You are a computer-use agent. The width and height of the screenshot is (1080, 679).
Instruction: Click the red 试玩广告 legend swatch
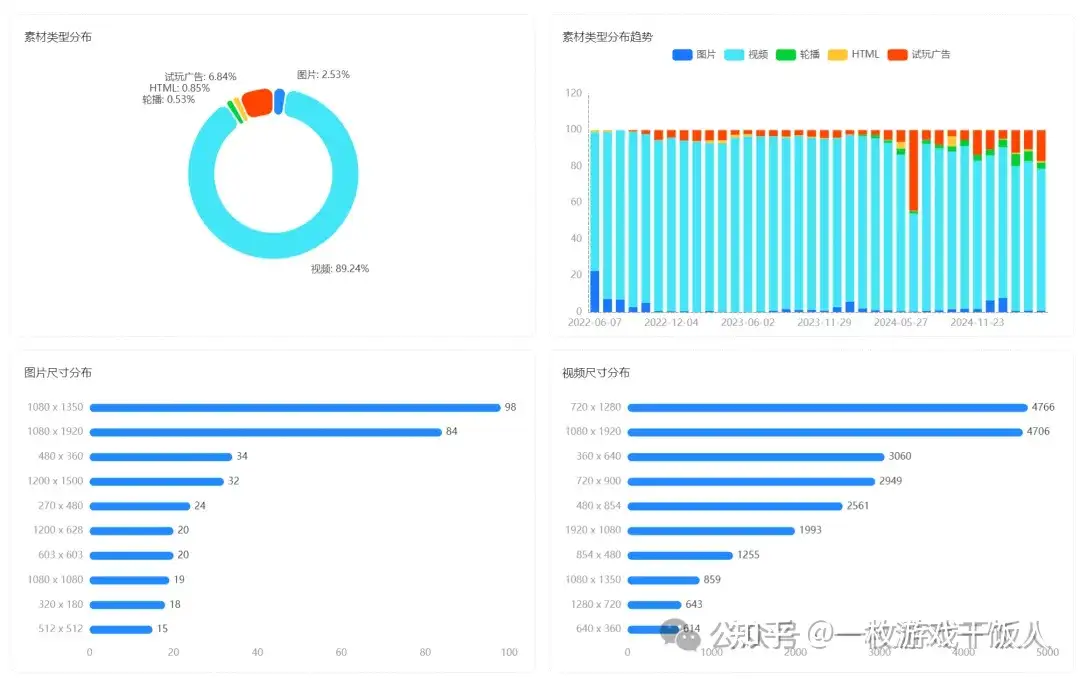pyautogui.click(x=897, y=54)
